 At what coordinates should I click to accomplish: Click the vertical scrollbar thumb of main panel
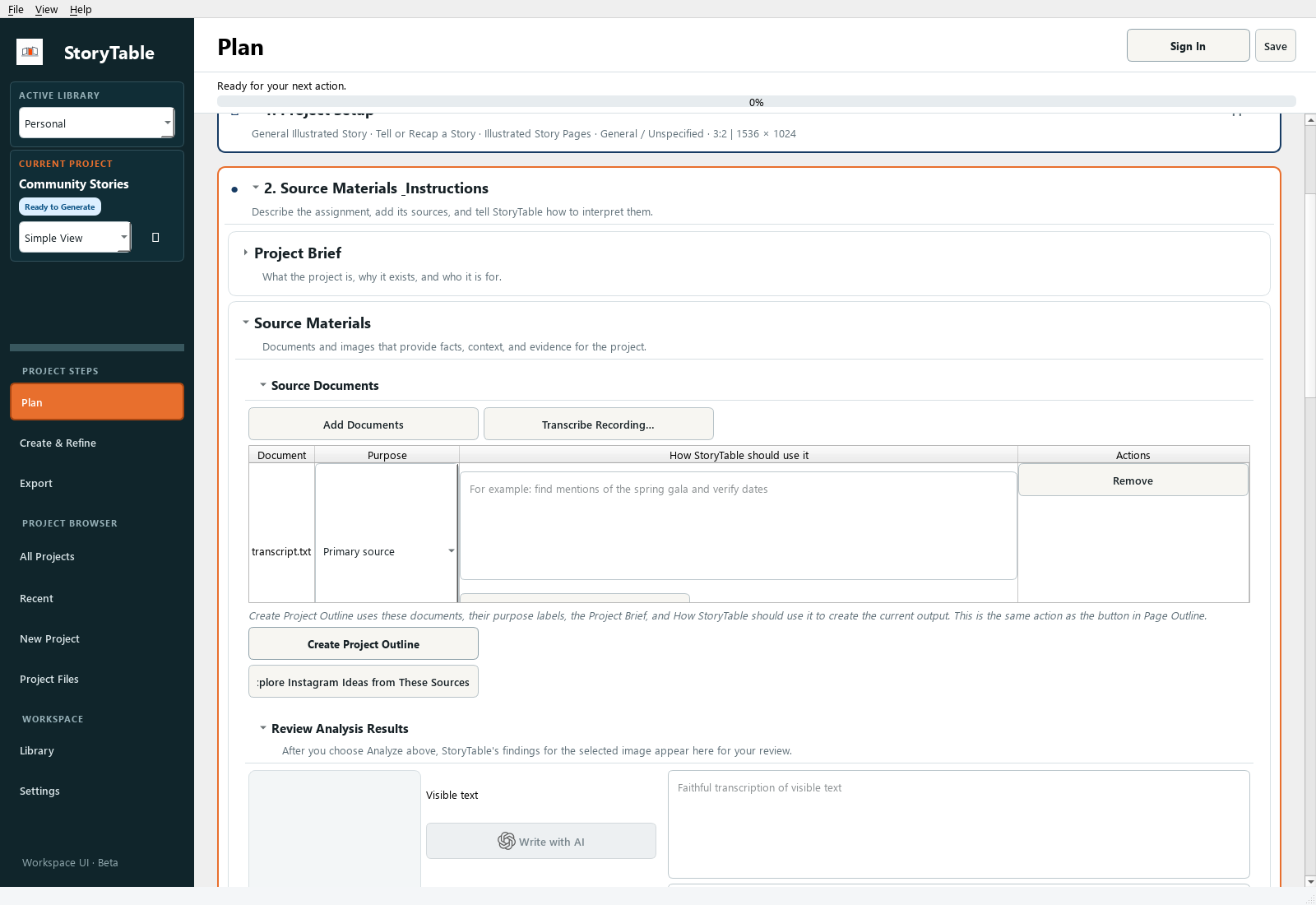point(1310,296)
